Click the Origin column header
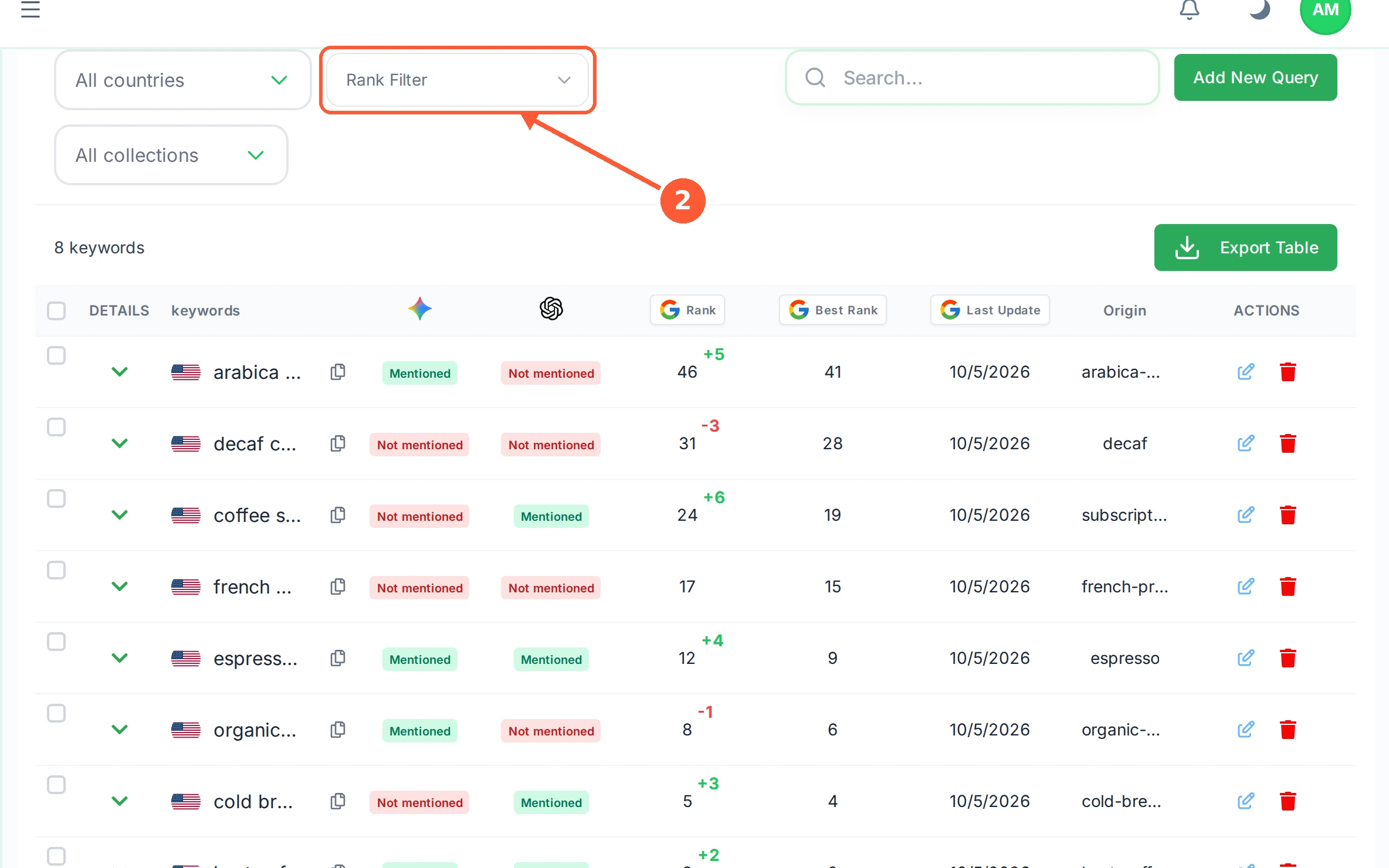Viewport: 1389px width, 868px height. (1124, 310)
